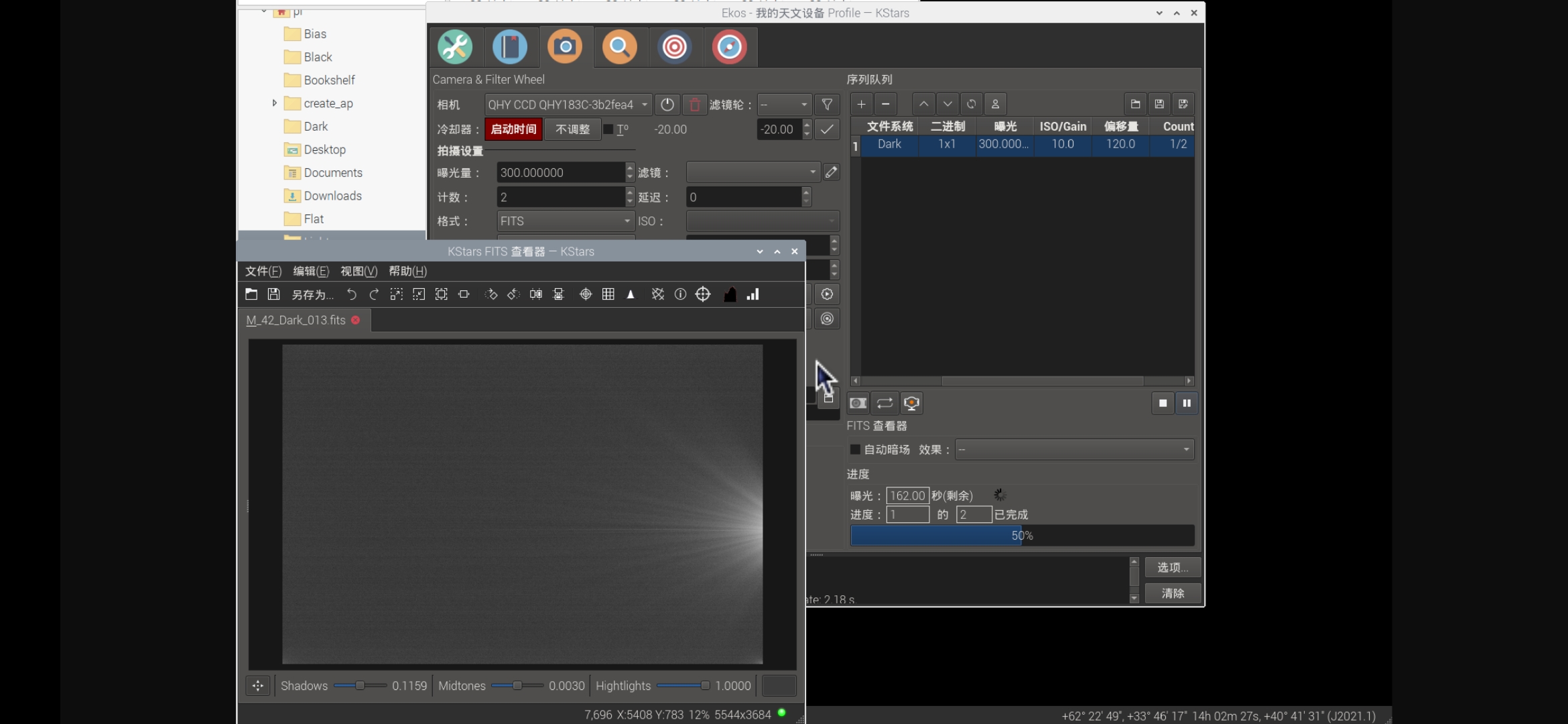
Task: Undo in the FITS viewer toolbar
Action: [351, 294]
